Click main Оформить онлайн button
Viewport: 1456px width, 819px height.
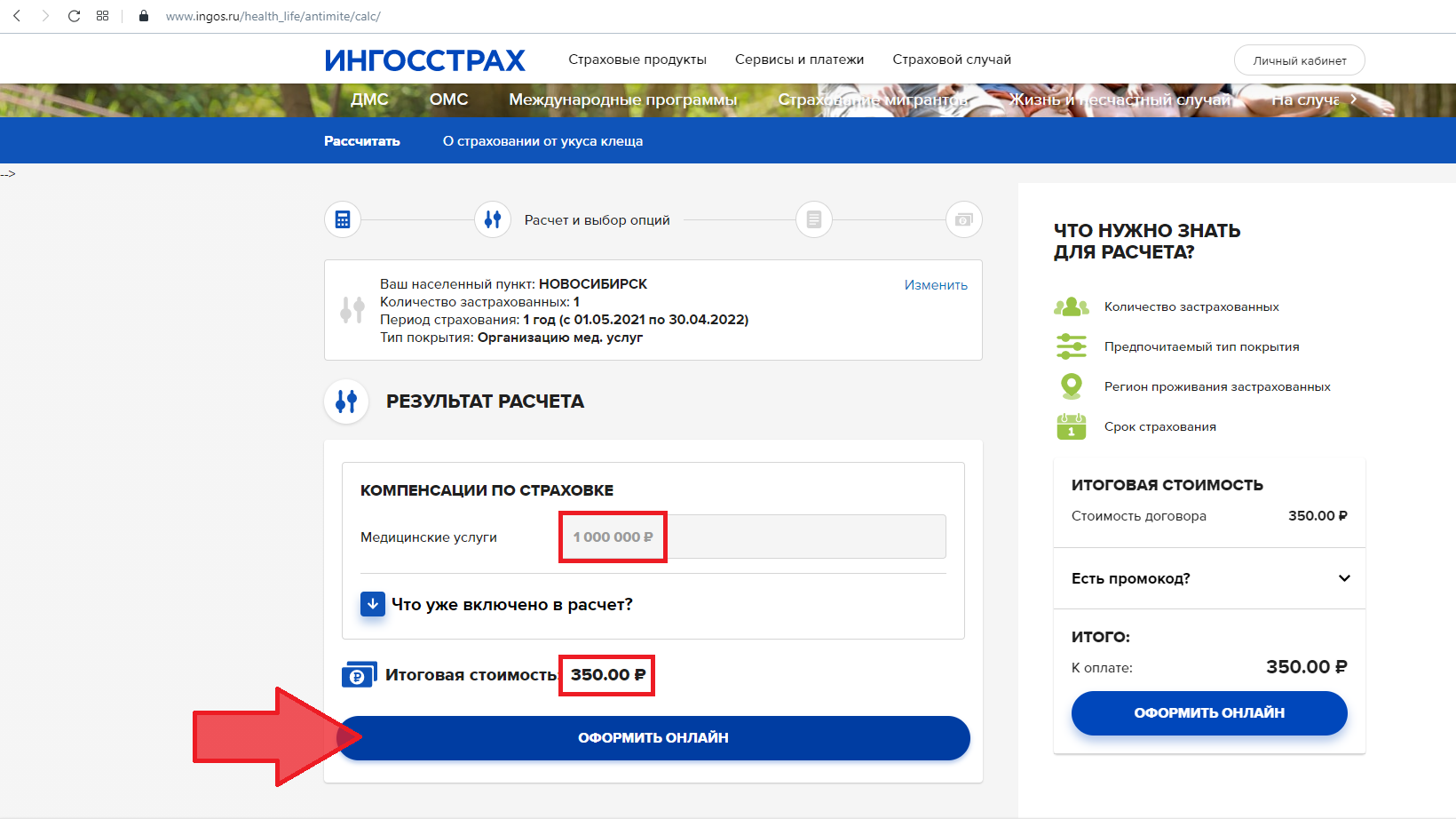pyautogui.click(x=653, y=737)
